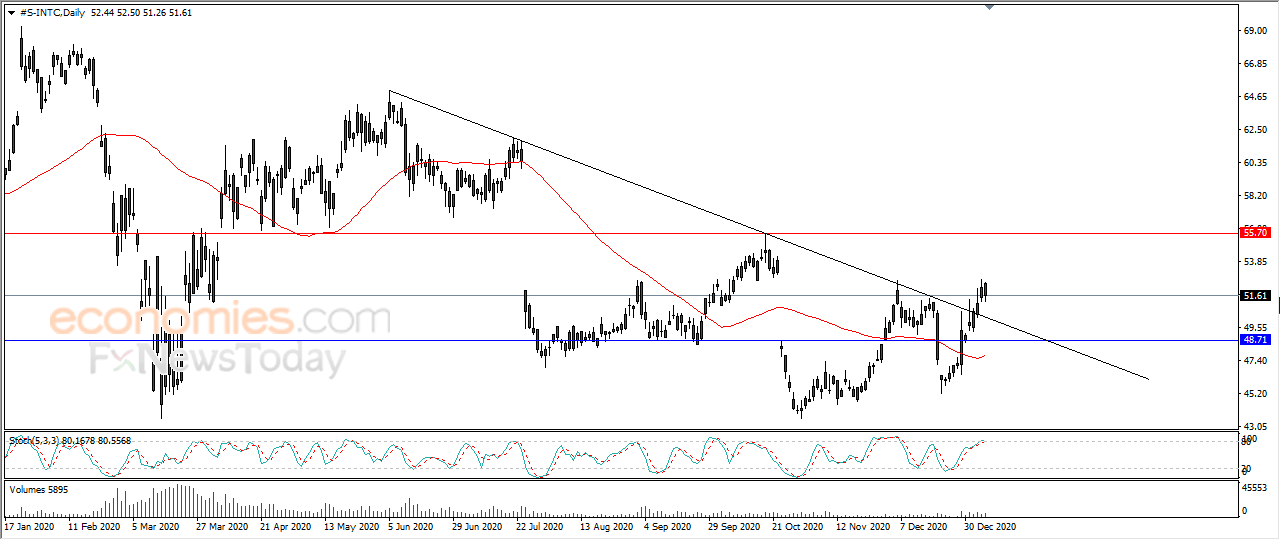Click the 21 Apr 2020 date label
Viewport: 1280px width, 540px height.
[x=286, y=526]
